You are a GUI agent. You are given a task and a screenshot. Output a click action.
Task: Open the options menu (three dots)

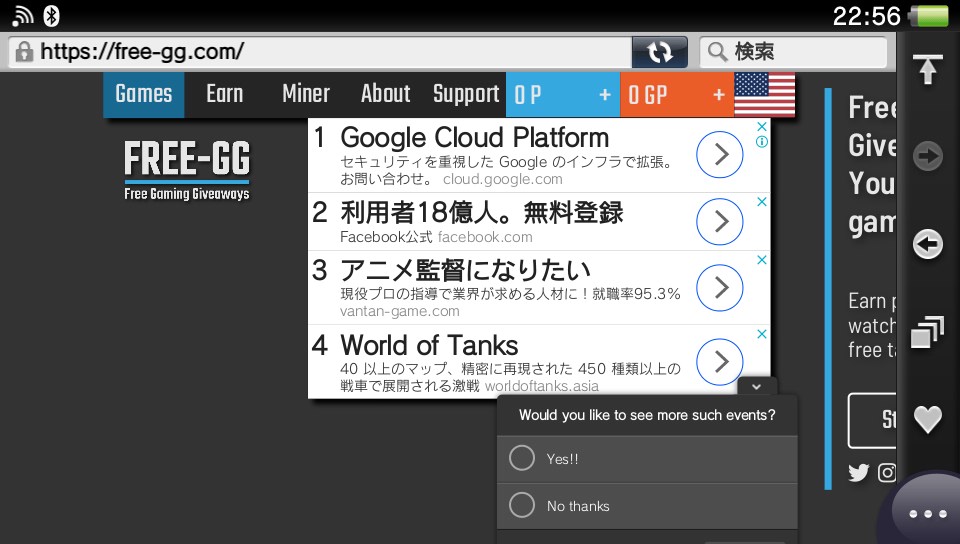point(927,513)
